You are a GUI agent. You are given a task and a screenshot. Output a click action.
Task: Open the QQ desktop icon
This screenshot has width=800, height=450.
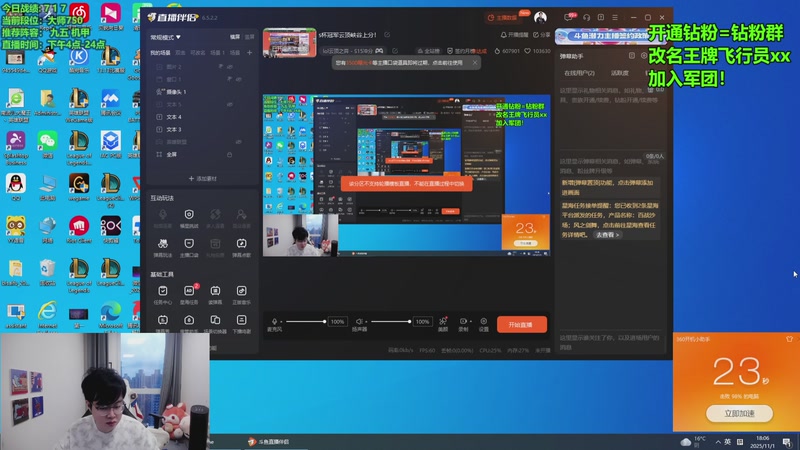click(x=16, y=187)
